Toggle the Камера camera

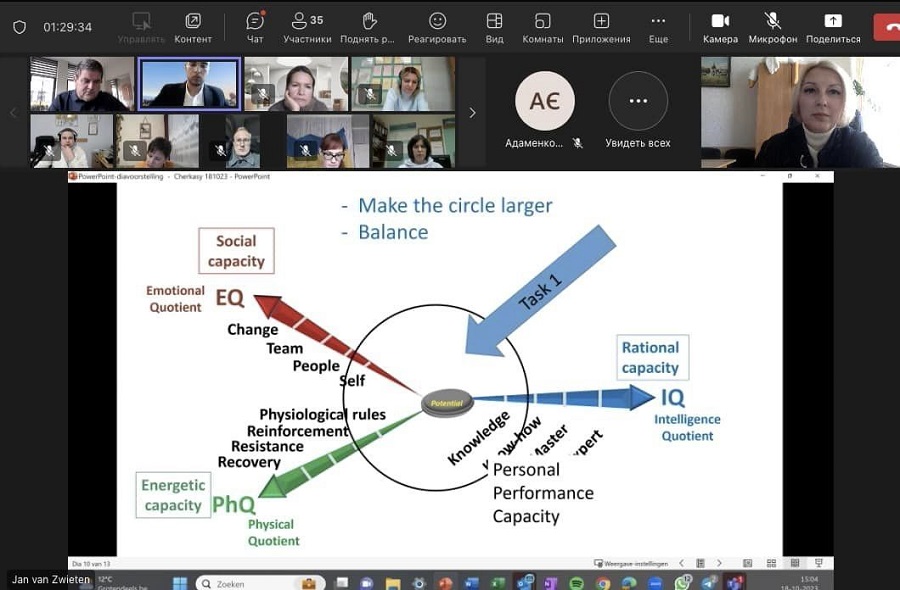720,28
